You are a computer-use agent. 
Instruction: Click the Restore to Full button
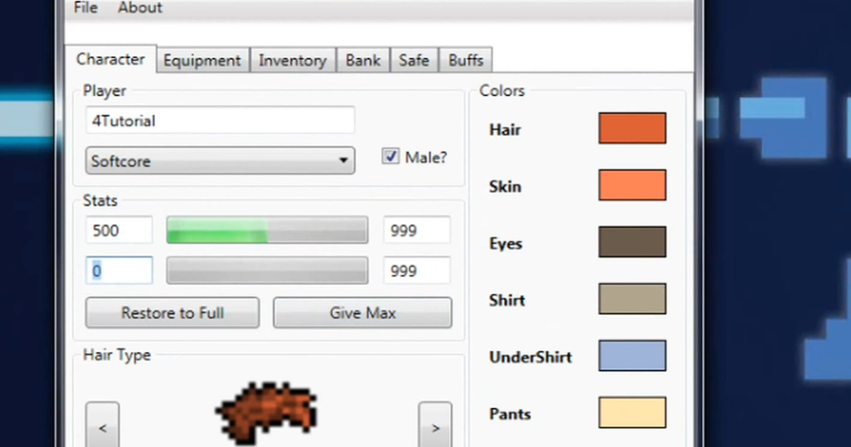pyautogui.click(x=172, y=312)
